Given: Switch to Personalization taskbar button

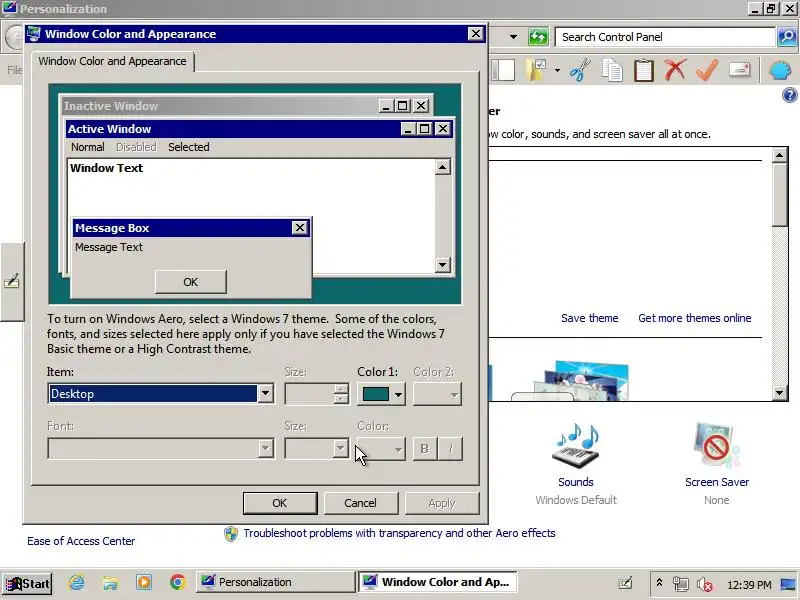Looking at the screenshot, I should (x=276, y=582).
